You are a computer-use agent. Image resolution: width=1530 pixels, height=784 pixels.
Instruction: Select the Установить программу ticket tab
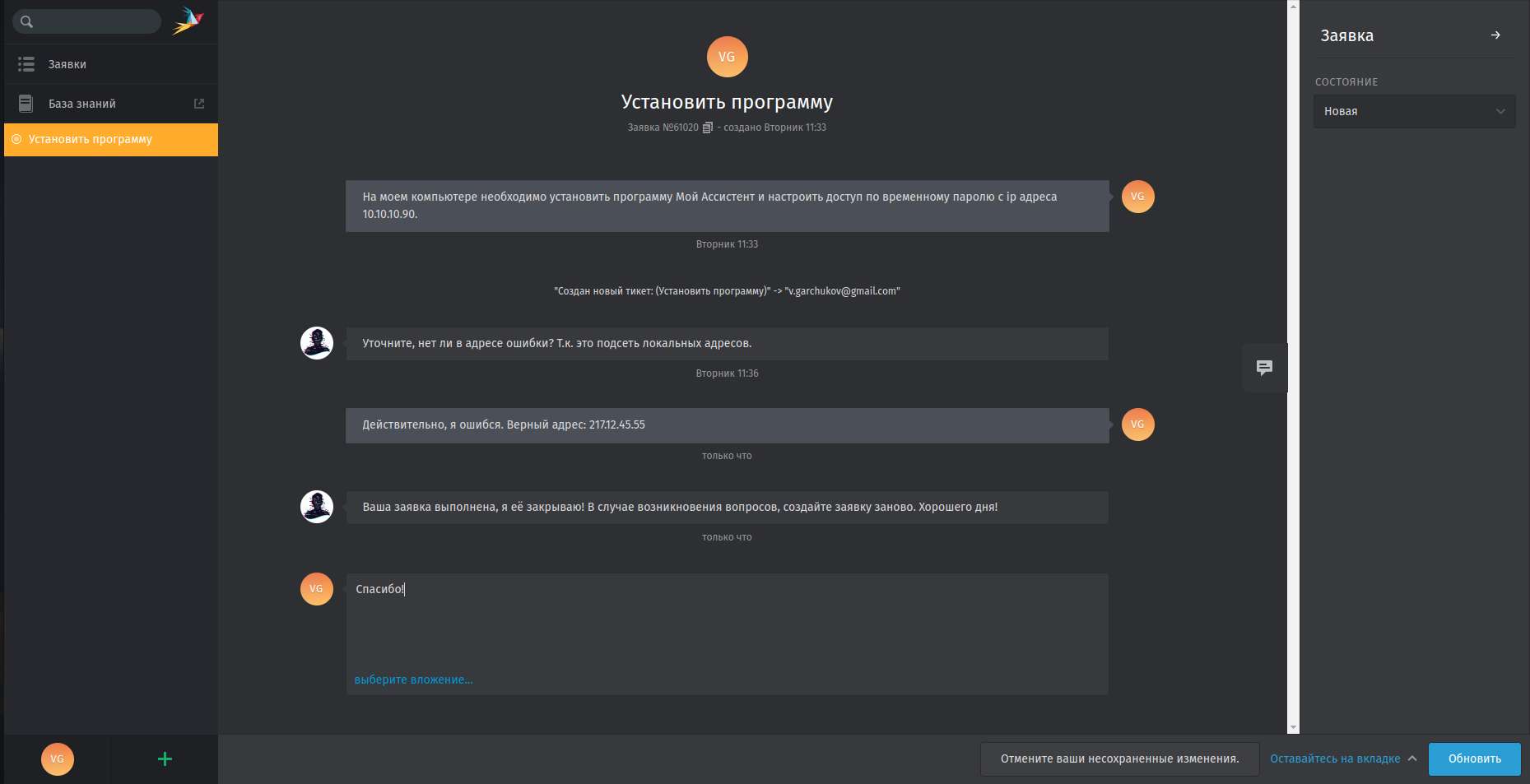[111, 140]
